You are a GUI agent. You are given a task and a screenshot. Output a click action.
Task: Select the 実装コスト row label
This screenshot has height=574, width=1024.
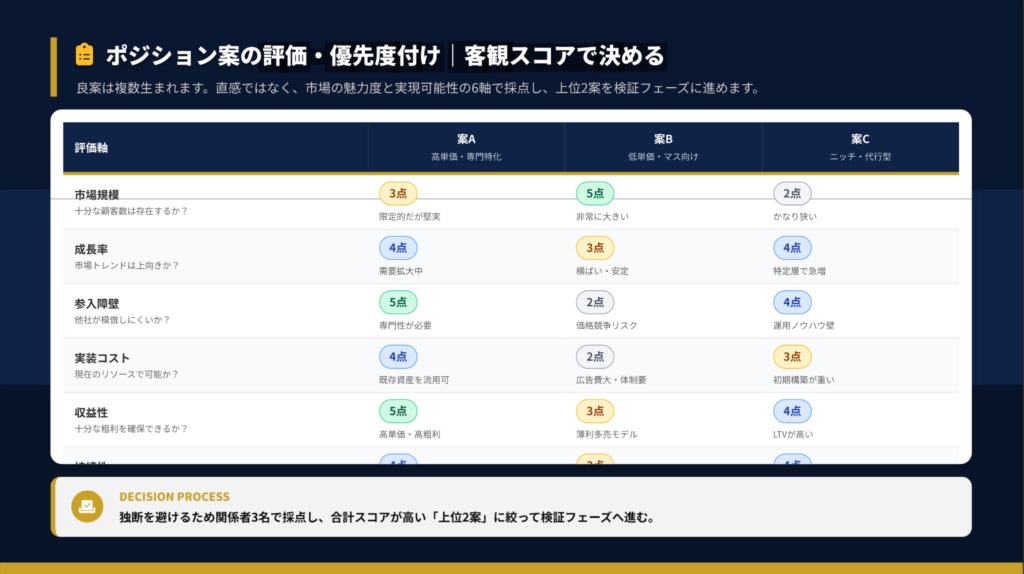click(x=102, y=358)
